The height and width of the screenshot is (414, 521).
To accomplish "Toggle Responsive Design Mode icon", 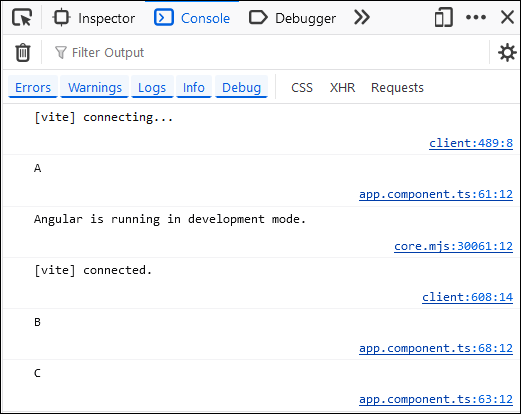I will click(x=443, y=17).
